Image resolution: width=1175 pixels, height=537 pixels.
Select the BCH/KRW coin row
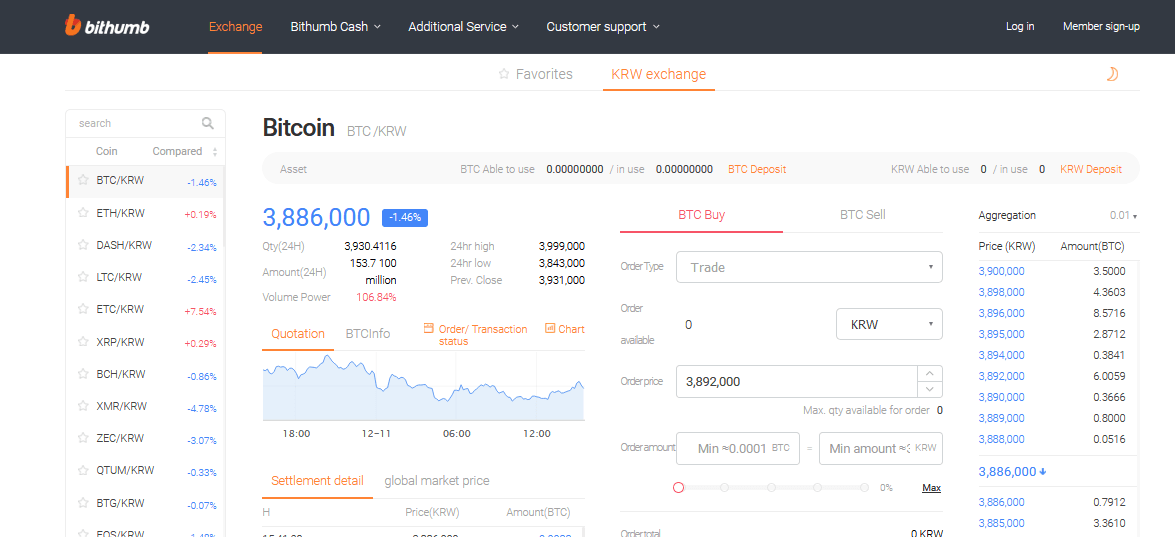[145, 374]
